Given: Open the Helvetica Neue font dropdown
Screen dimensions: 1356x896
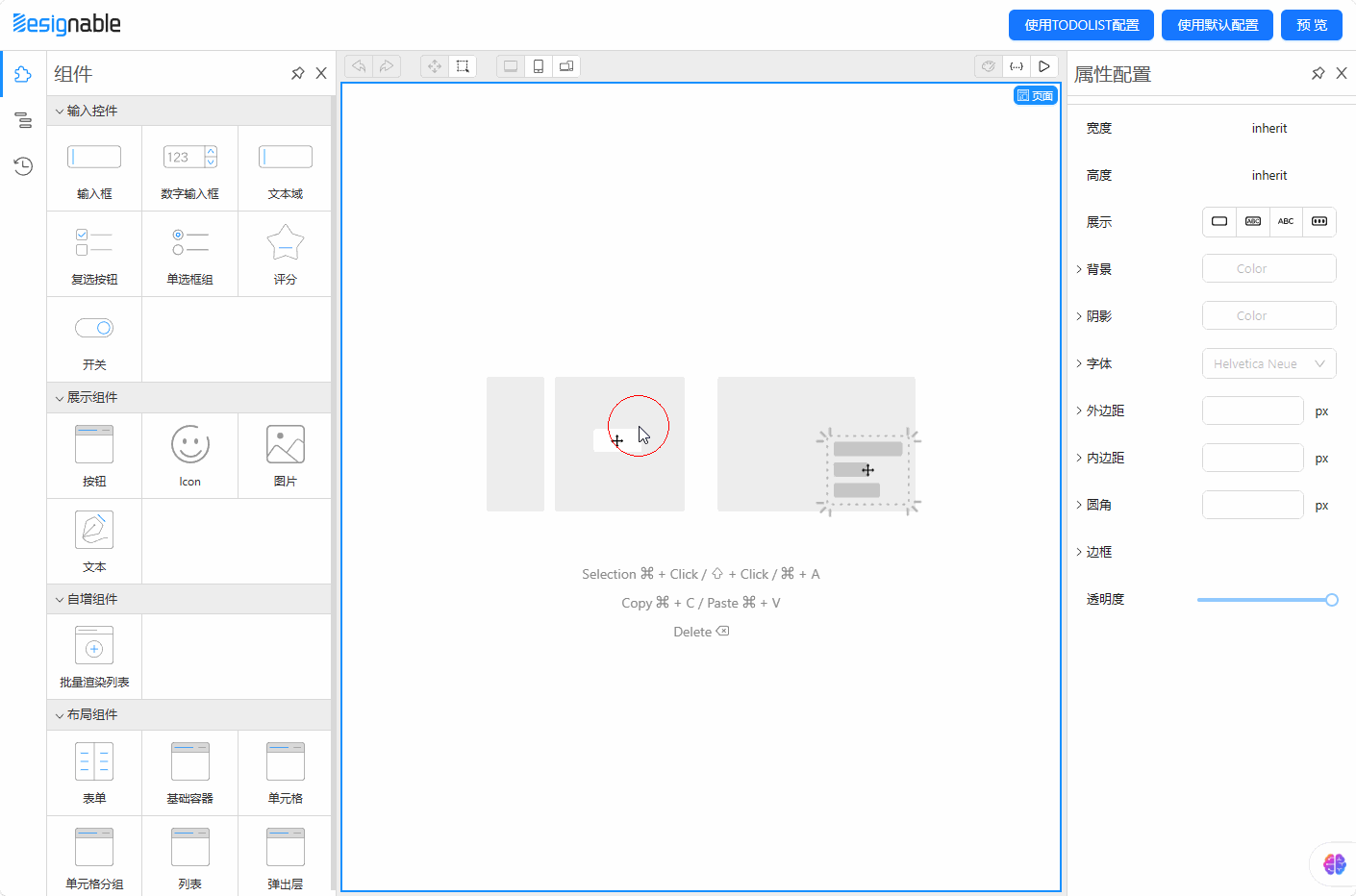Looking at the screenshot, I should click(x=1269, y=363).
